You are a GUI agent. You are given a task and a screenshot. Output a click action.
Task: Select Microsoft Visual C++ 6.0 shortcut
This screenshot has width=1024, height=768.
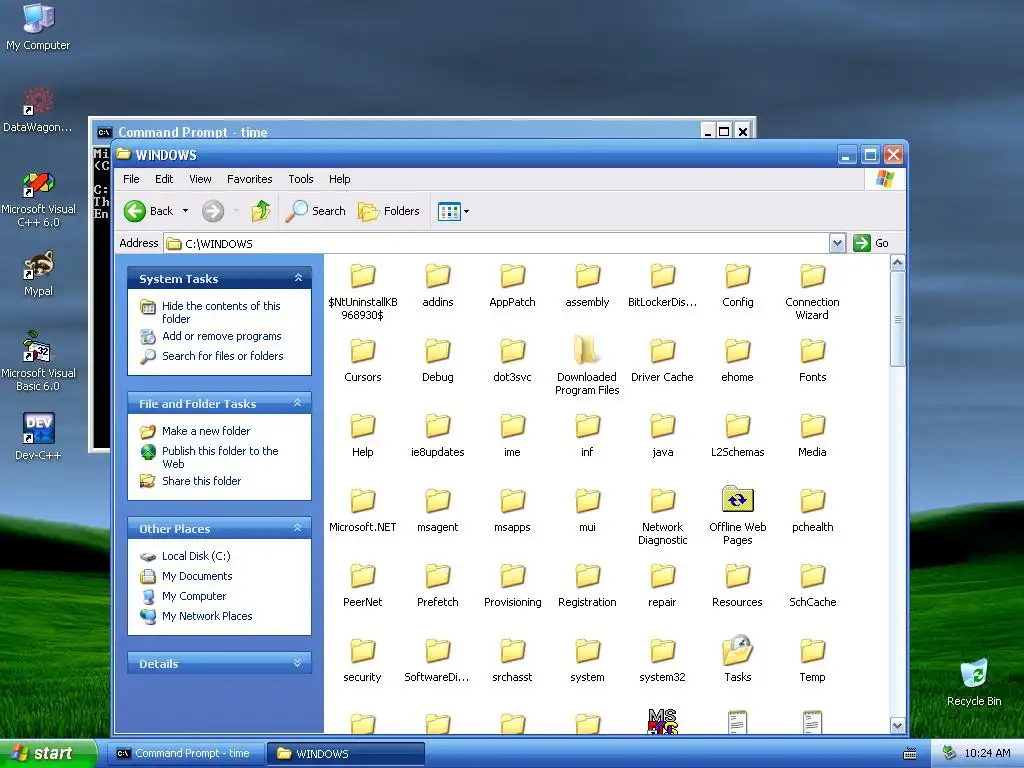tap(38, 199)
